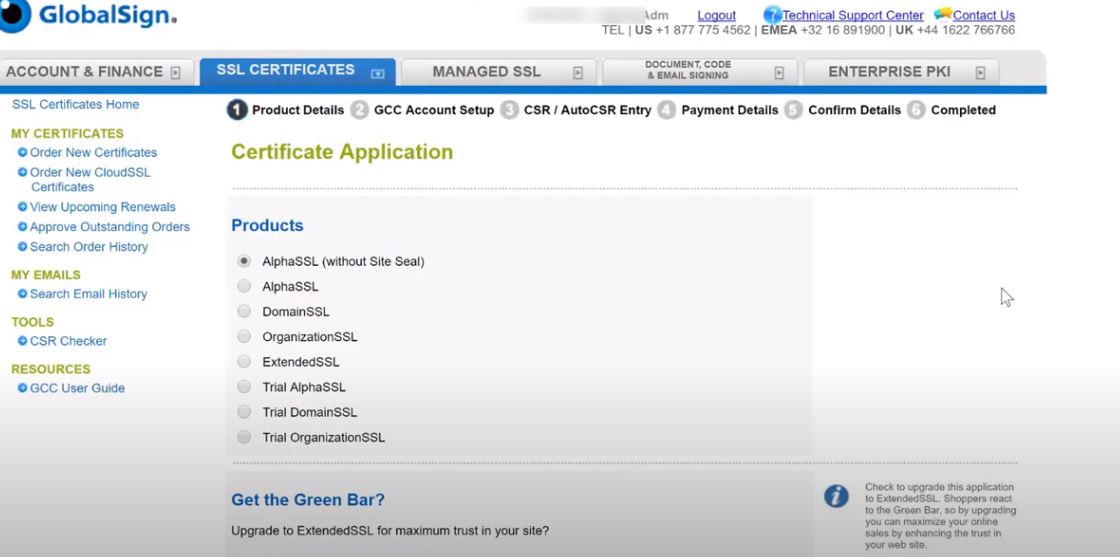Open the SSL Certificates tab
Viewport: 1120px width, 557px height.
(x=297, y=71)
